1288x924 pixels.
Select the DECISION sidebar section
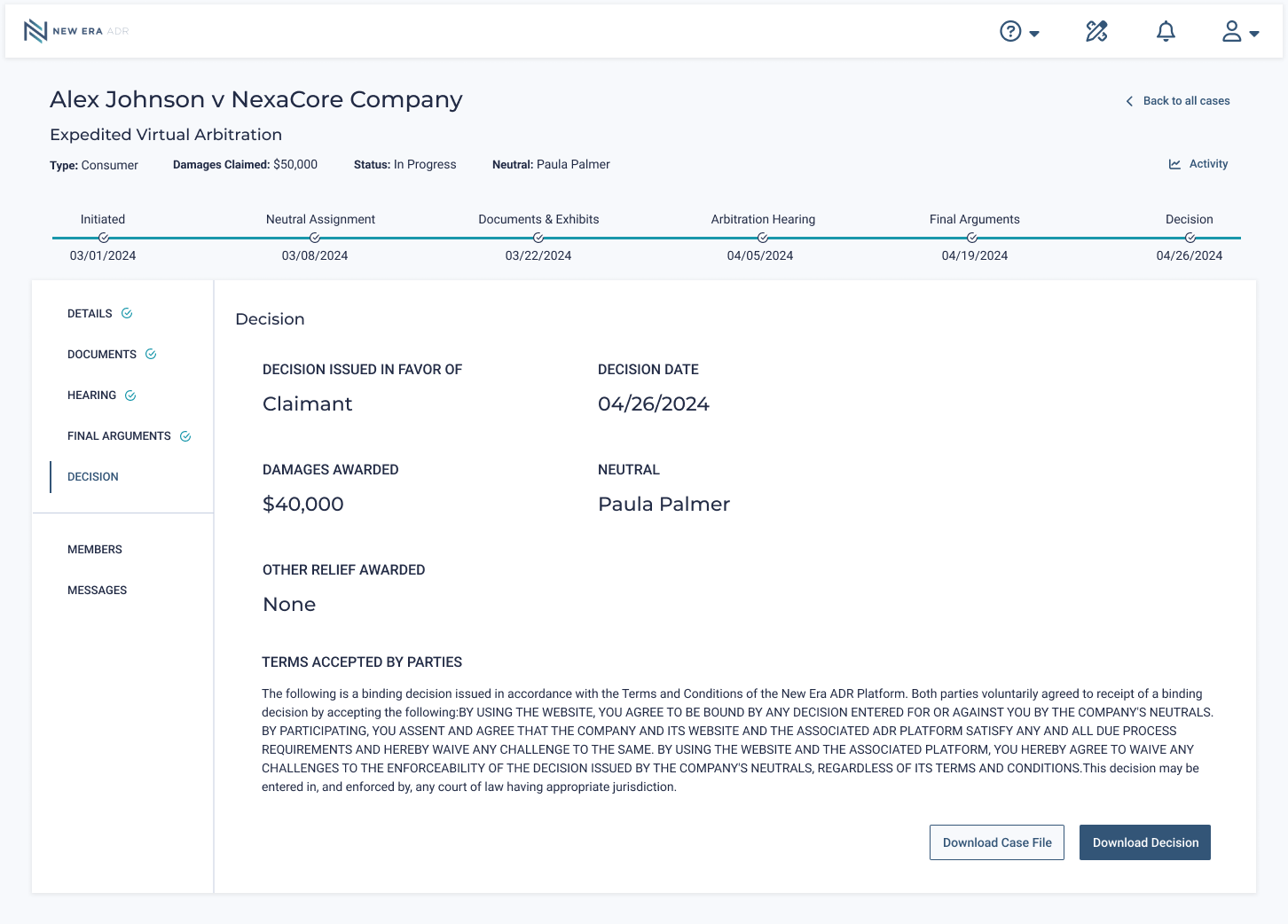(93, 477)
